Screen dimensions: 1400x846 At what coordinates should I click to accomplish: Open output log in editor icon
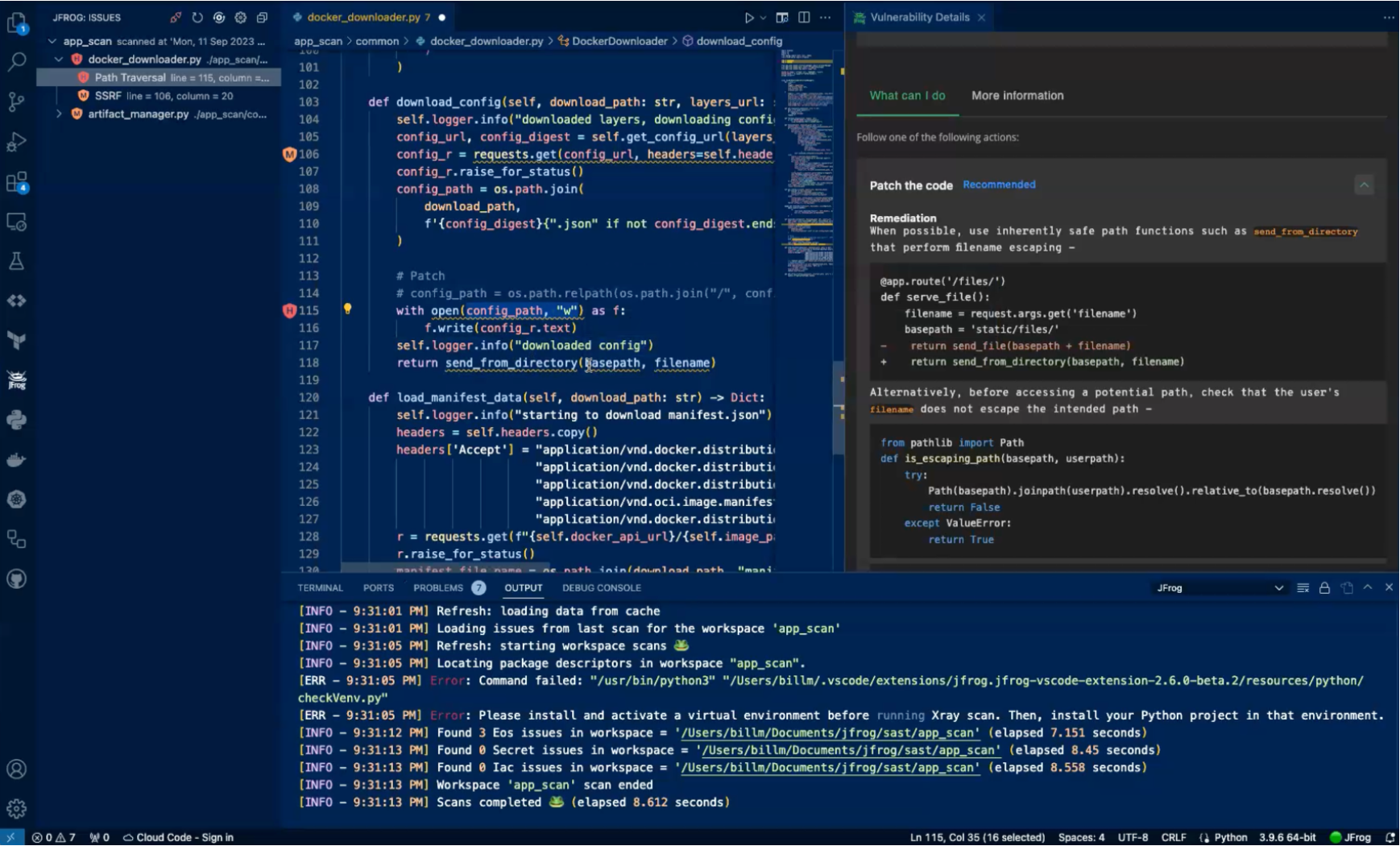click(1347, 588)
